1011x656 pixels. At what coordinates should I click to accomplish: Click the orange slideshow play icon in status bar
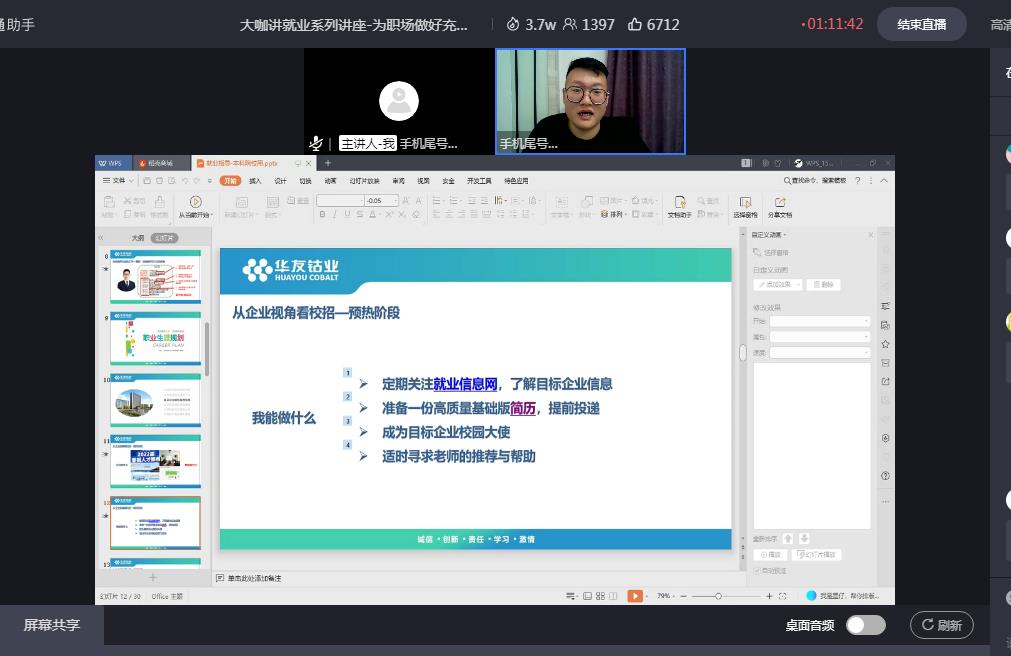click(x=635, y=596)
